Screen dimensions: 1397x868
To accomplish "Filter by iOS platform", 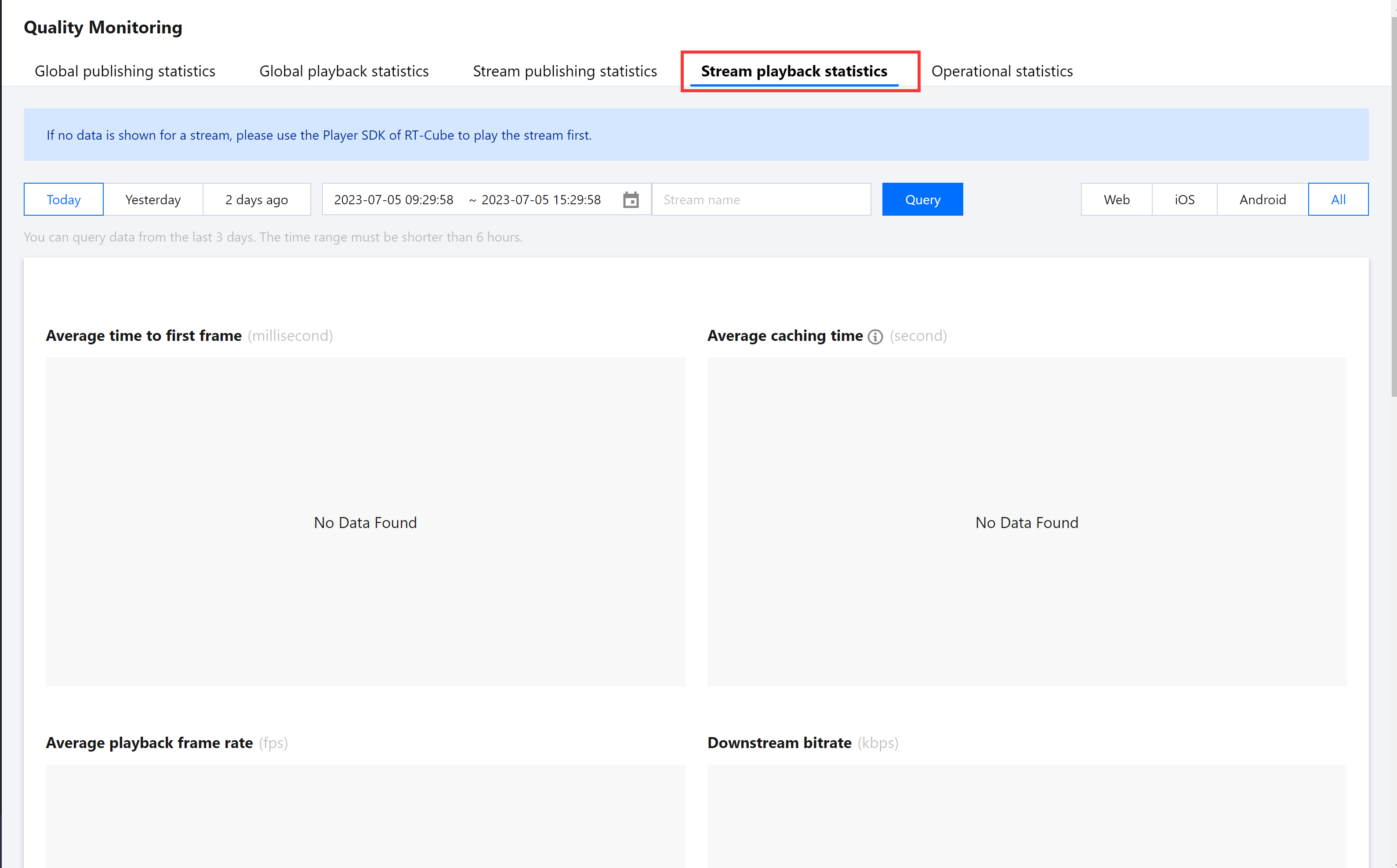I will click(x=1184, y=200).
